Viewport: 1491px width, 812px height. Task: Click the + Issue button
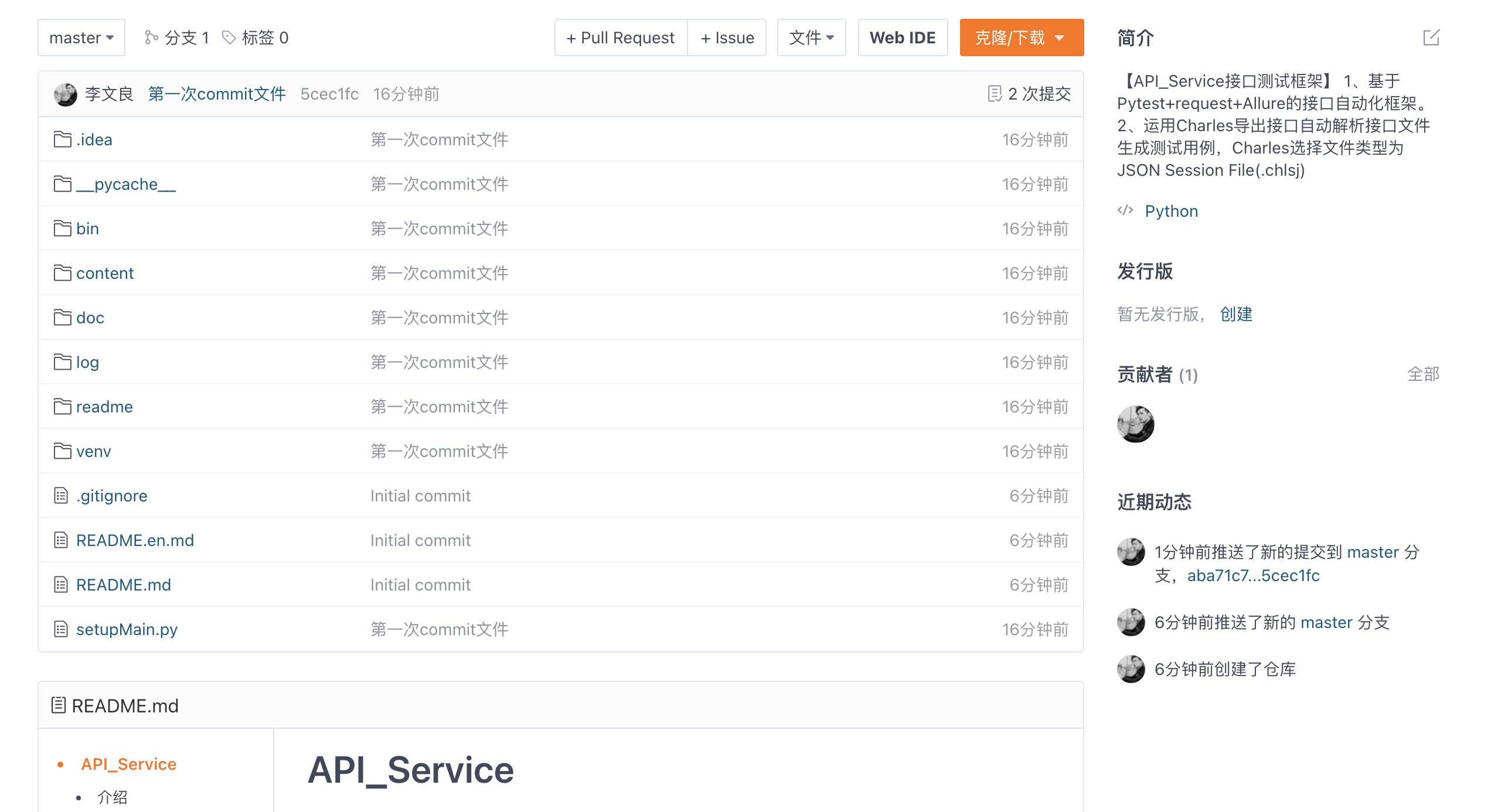[x=727, y=37]
